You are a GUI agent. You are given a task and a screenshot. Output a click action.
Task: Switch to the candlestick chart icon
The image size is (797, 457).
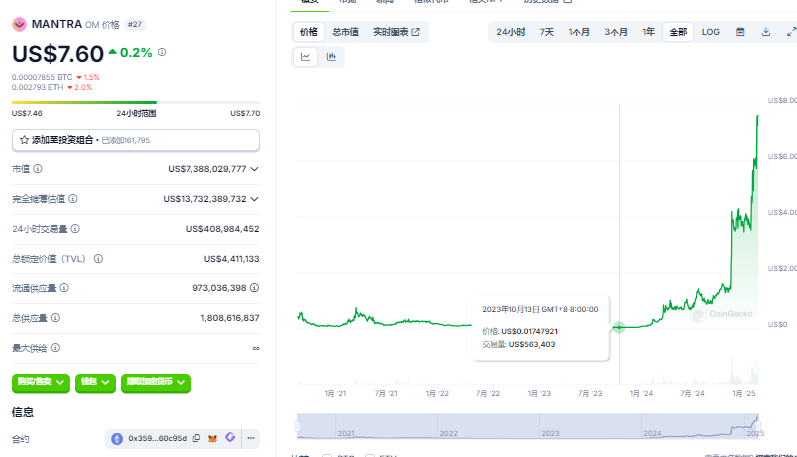click(331, 57)
